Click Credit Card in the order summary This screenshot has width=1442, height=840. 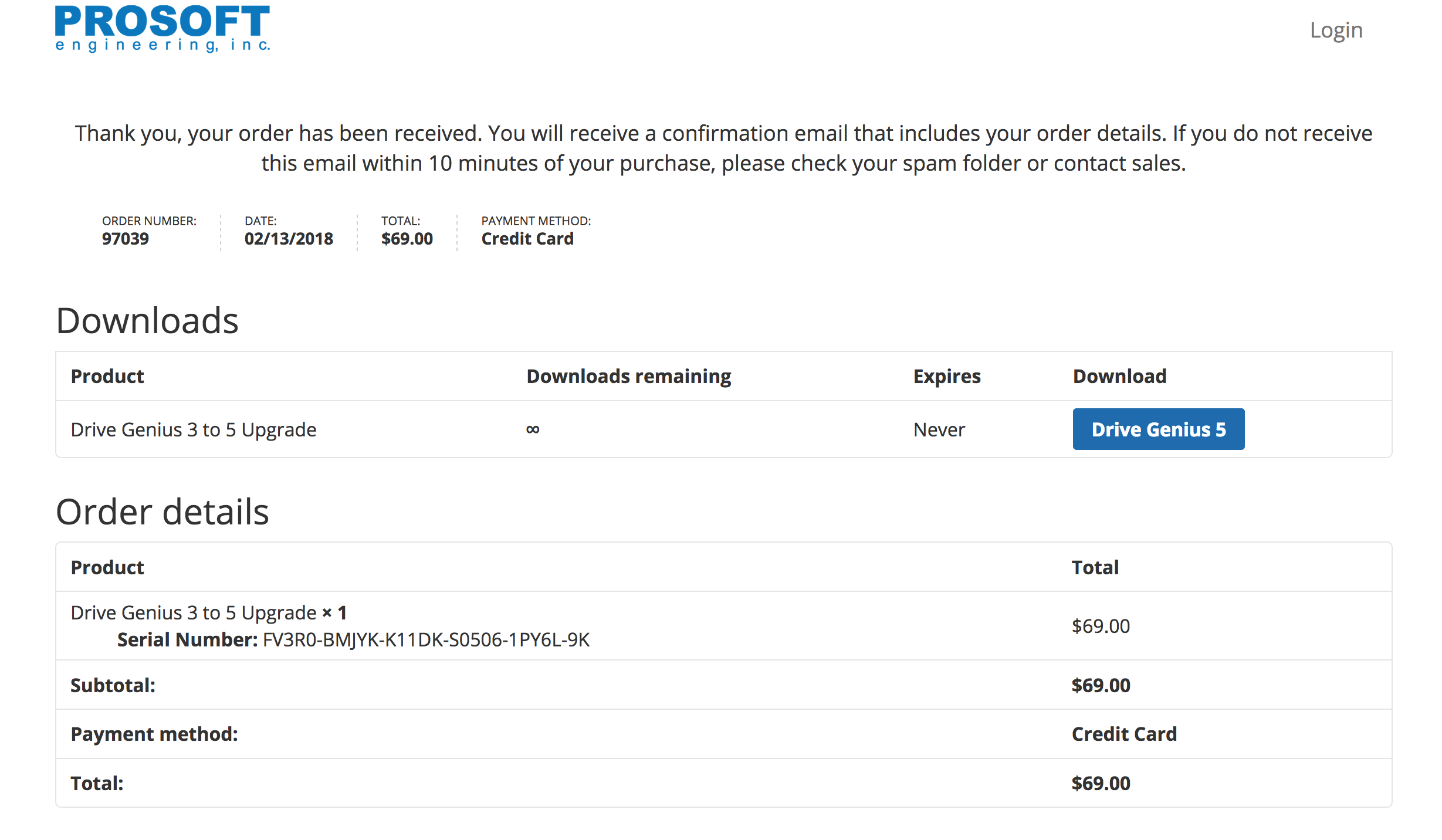tap(527, 239)
